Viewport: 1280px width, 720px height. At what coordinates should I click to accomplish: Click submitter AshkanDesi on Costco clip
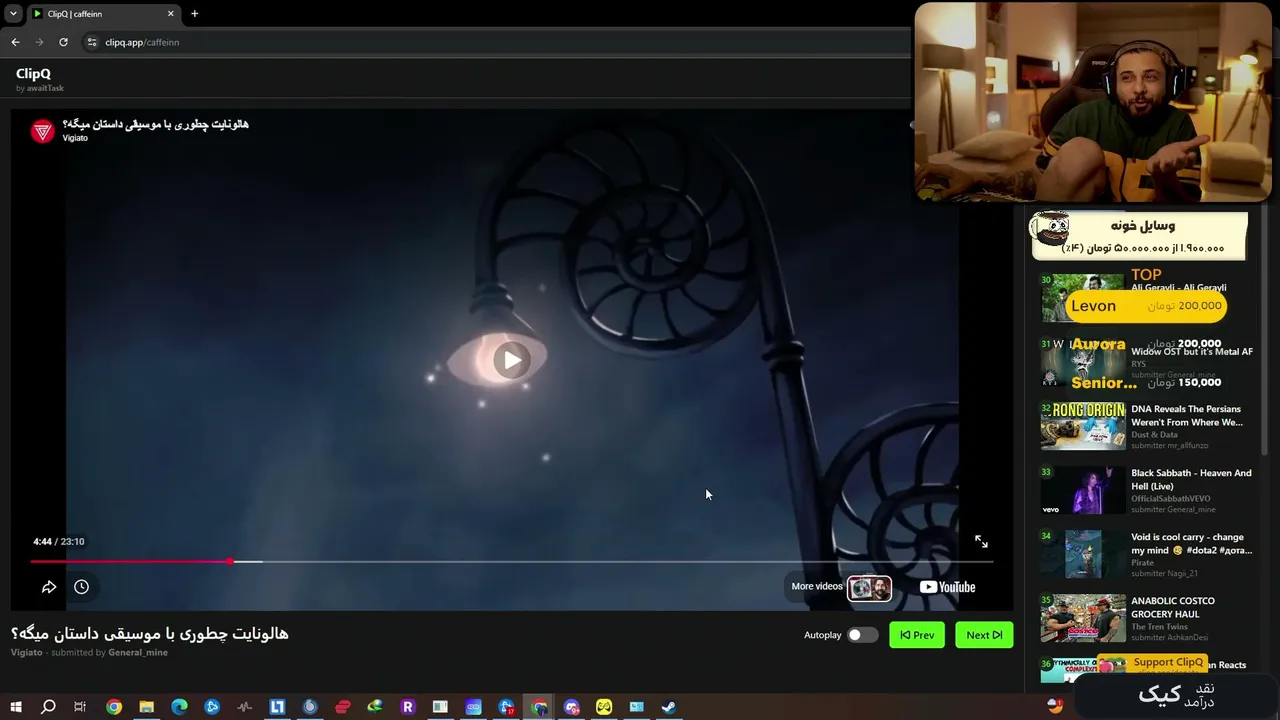pyautogui.click(x=1169, y=638)
